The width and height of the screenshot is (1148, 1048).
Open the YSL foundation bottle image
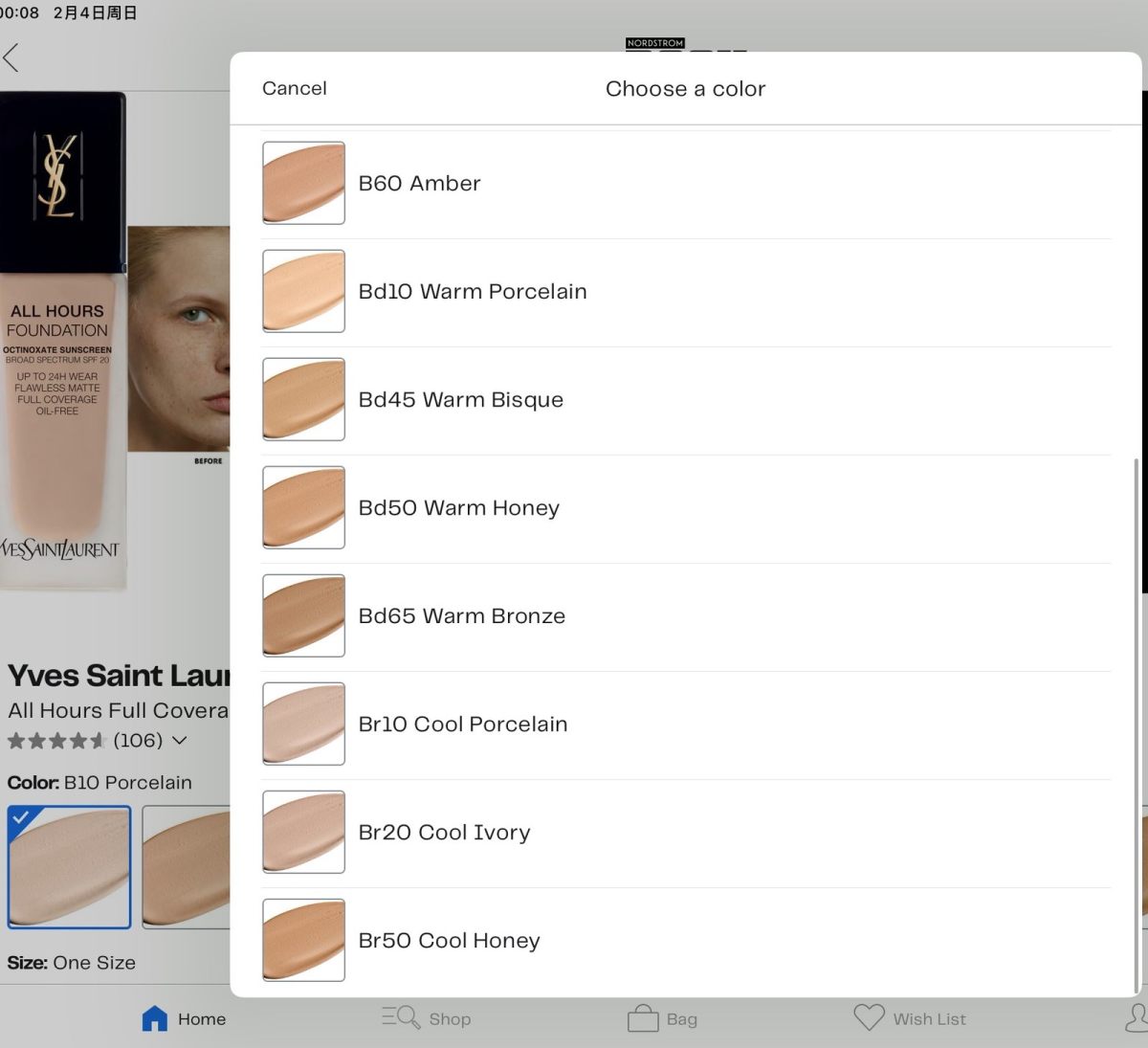[63, 341]
